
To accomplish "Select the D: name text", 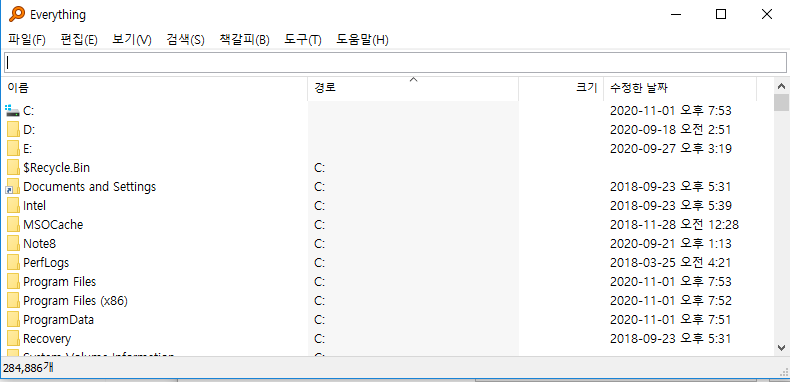I will pos(29,130).
